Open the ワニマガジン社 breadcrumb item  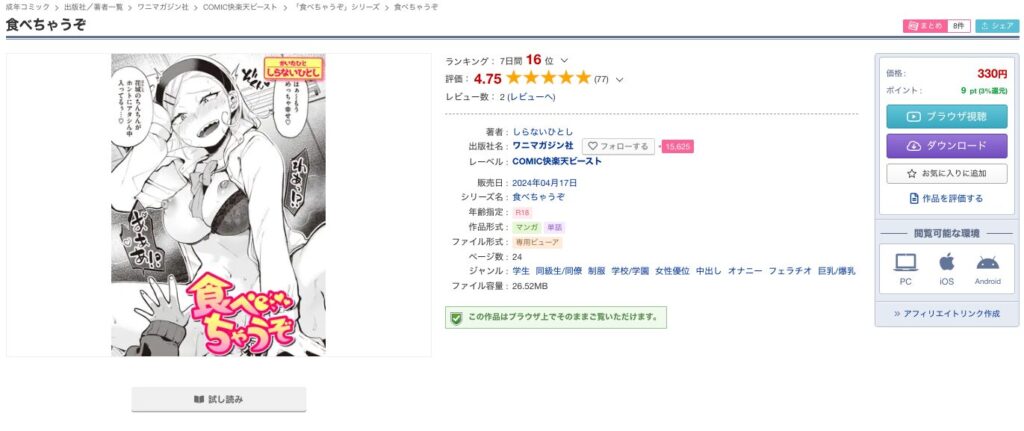[163, 7]
